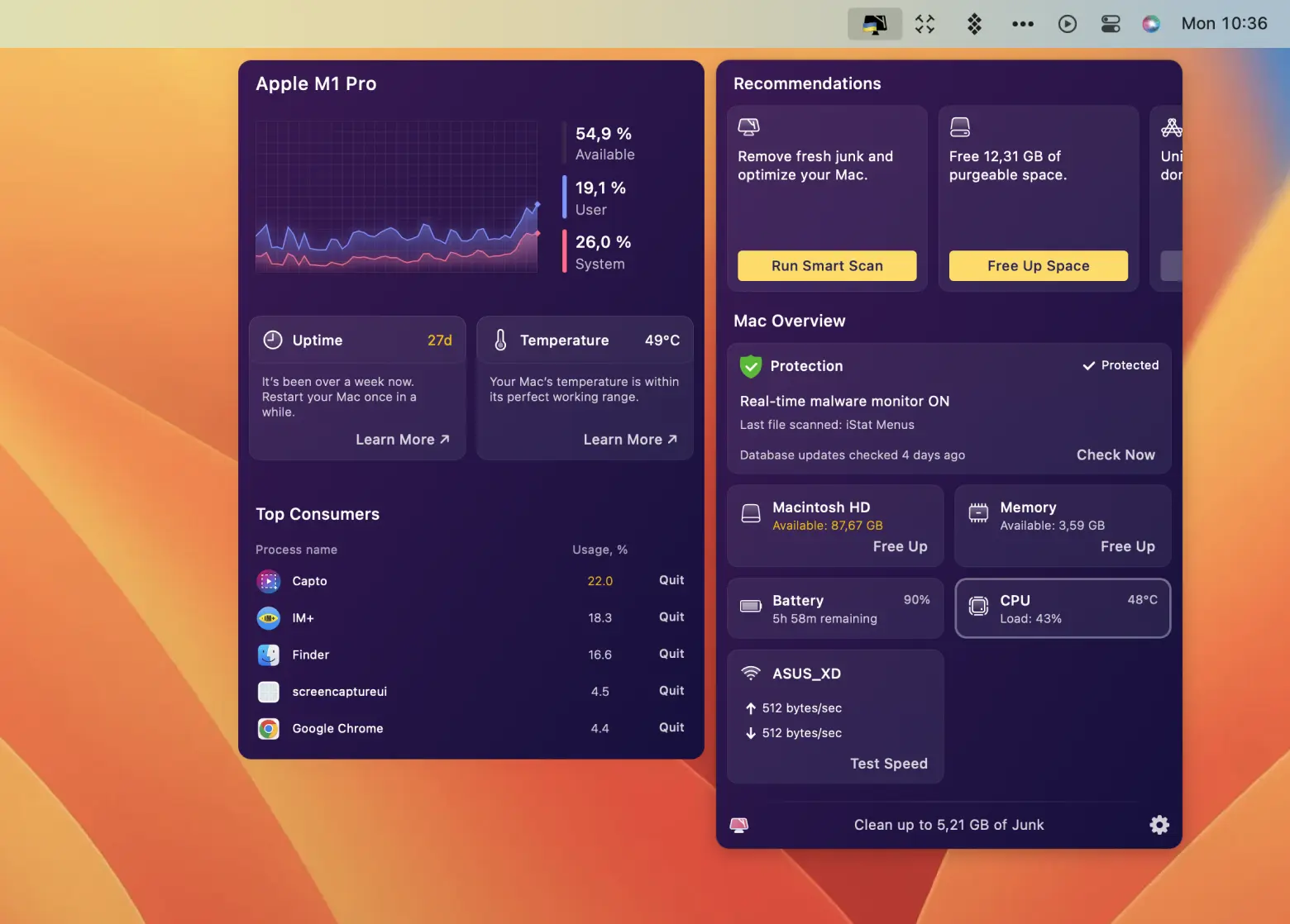Viewport: 1290px width, 924px height.
Task: Click the Capto app icon in Top Consumers
Action: 269,581
